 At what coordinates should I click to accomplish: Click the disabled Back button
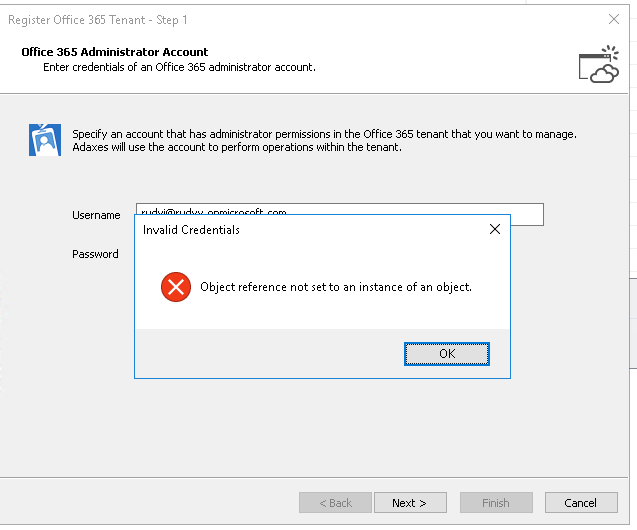click(x=335, y=503)
